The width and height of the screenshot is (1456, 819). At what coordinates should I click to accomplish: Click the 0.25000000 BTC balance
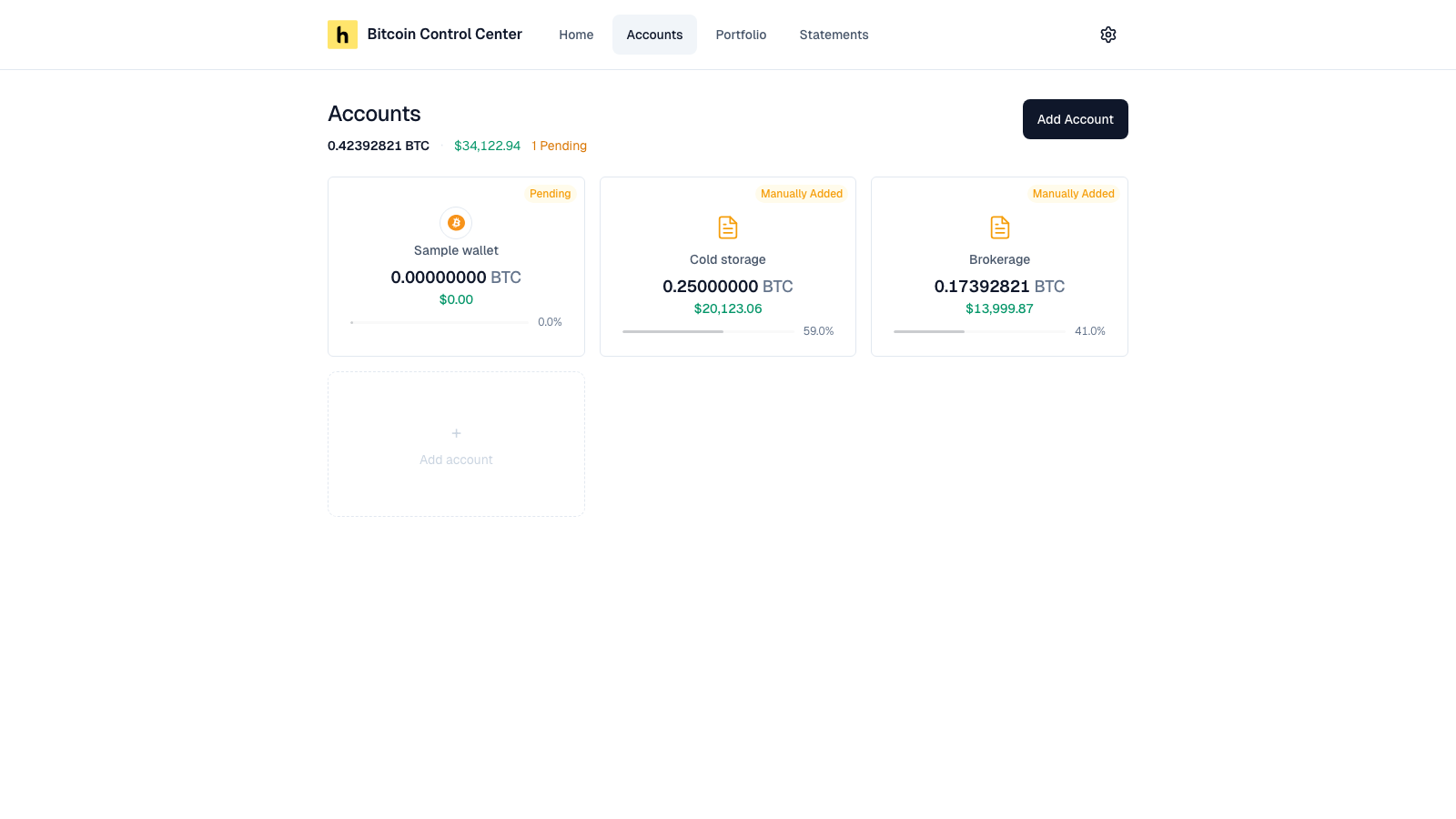(728, 287)
